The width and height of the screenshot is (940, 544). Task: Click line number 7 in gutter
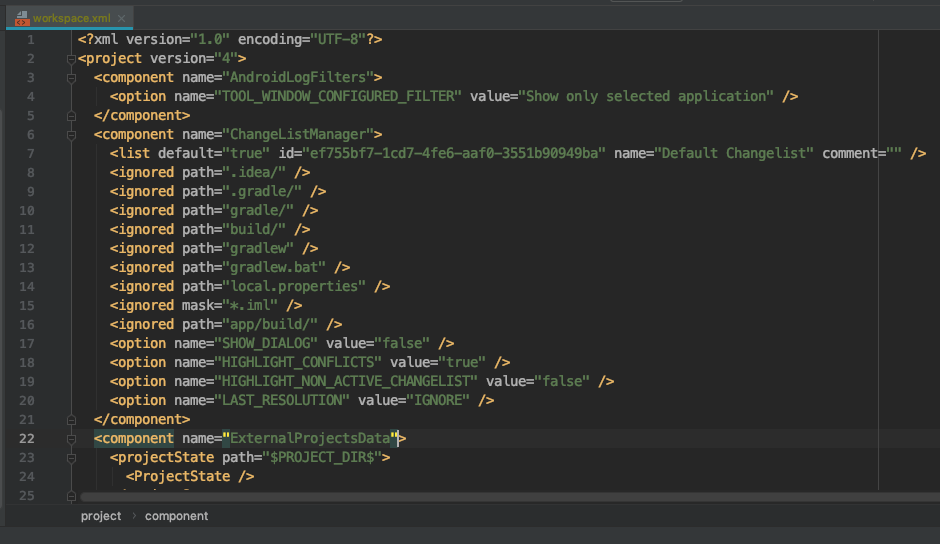[x=31, y=154]
